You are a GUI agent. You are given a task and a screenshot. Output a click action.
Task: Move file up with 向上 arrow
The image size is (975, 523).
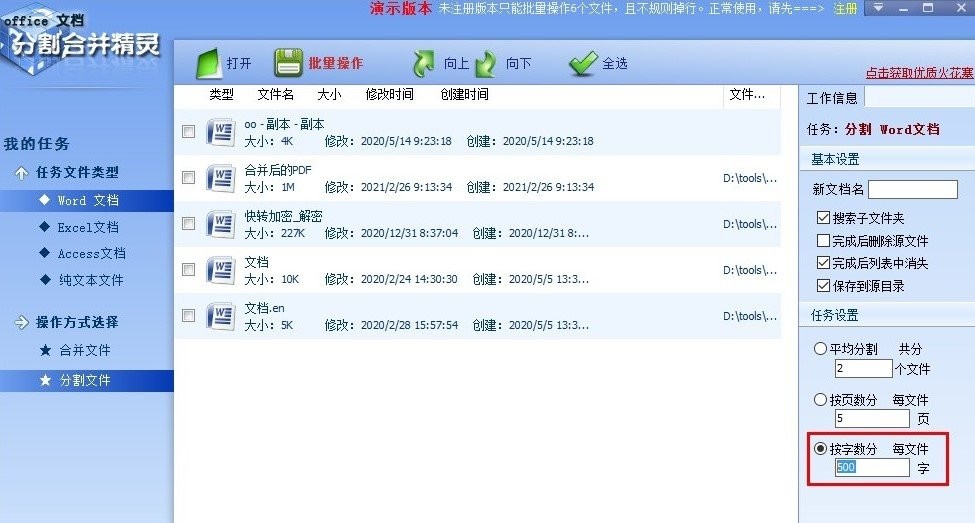click(425, 63)
